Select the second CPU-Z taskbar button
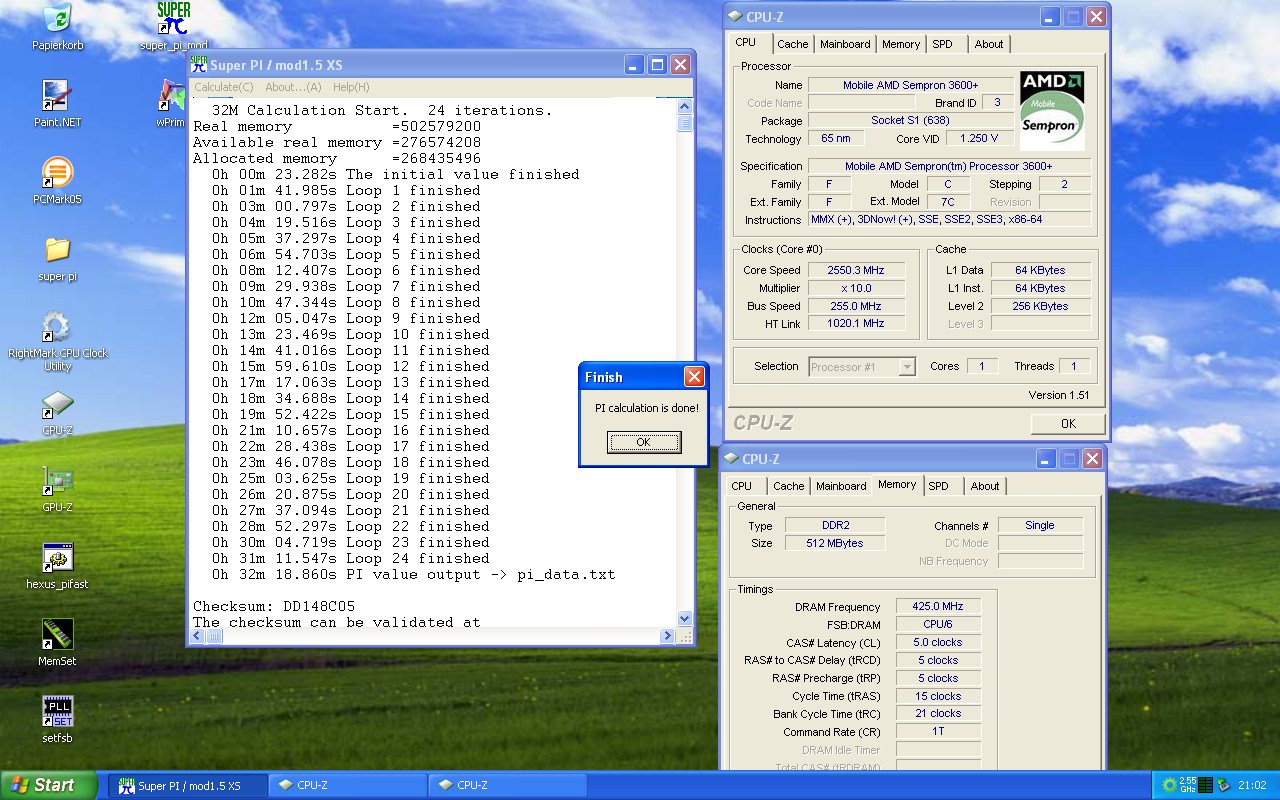This screenshot has height=800, width=1280. (507, 785)
